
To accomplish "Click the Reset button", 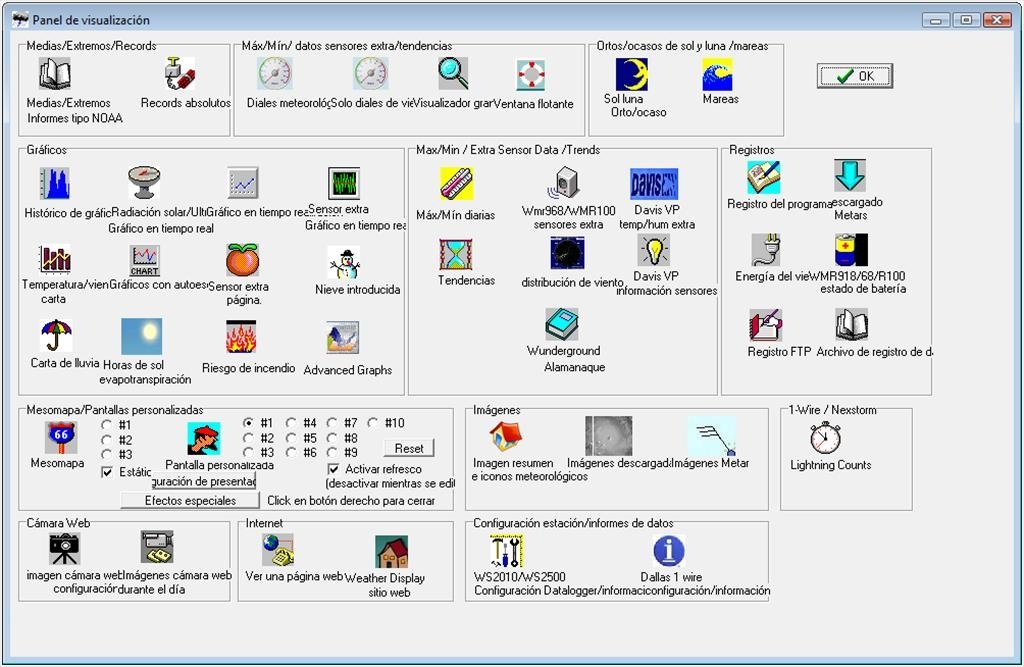I will pyautogui.click(x=409, y=449).
